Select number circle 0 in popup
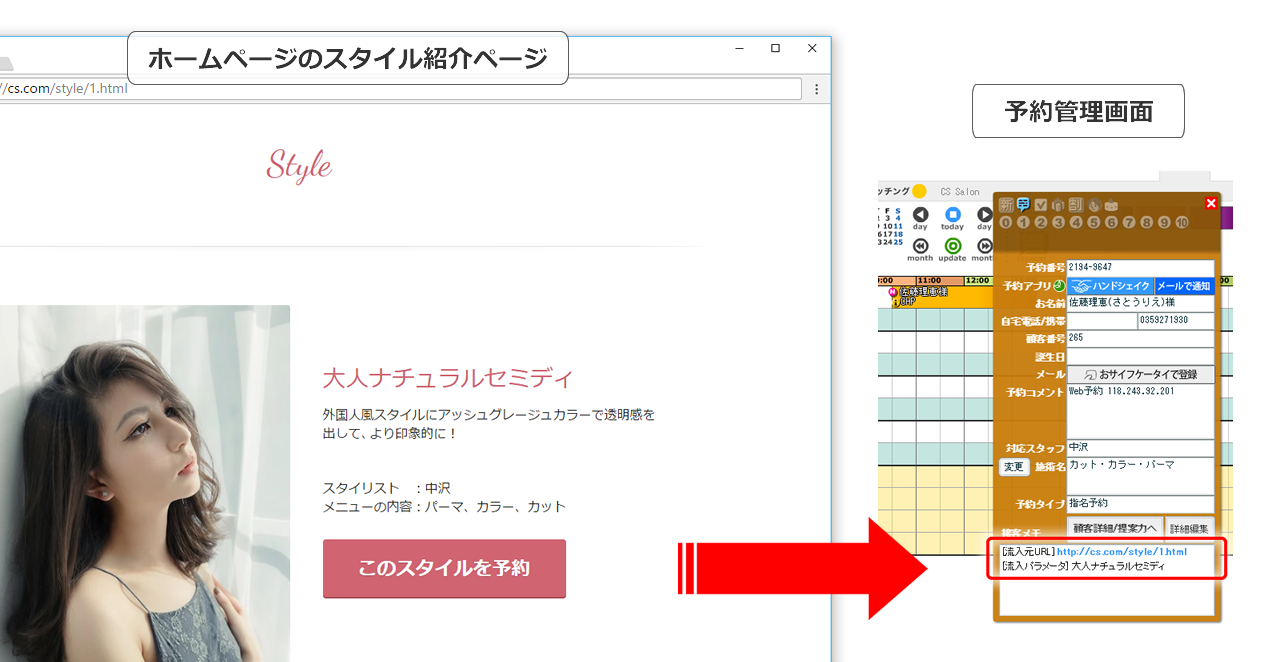This screenshot has height=662, width=1280. [x=1005, y=222]
